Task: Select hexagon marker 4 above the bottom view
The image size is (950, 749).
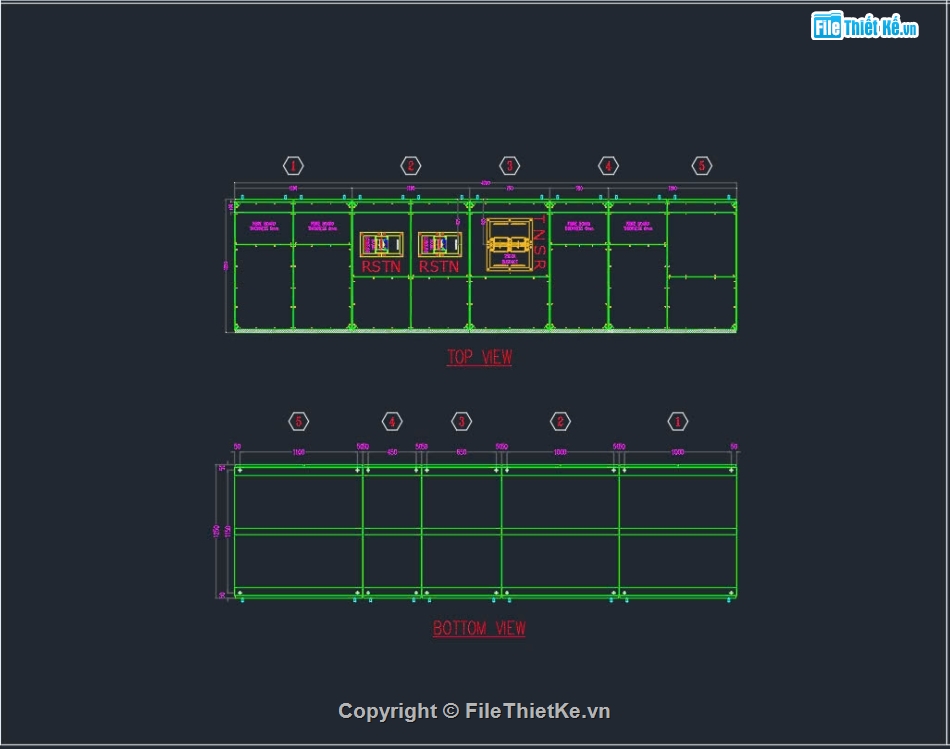Action: coord(392,421)
